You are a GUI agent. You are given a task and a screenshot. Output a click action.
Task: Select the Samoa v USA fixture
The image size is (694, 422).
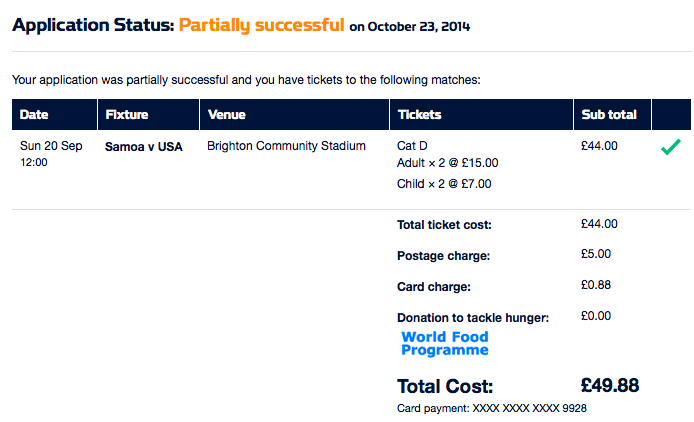click(143, 147)
